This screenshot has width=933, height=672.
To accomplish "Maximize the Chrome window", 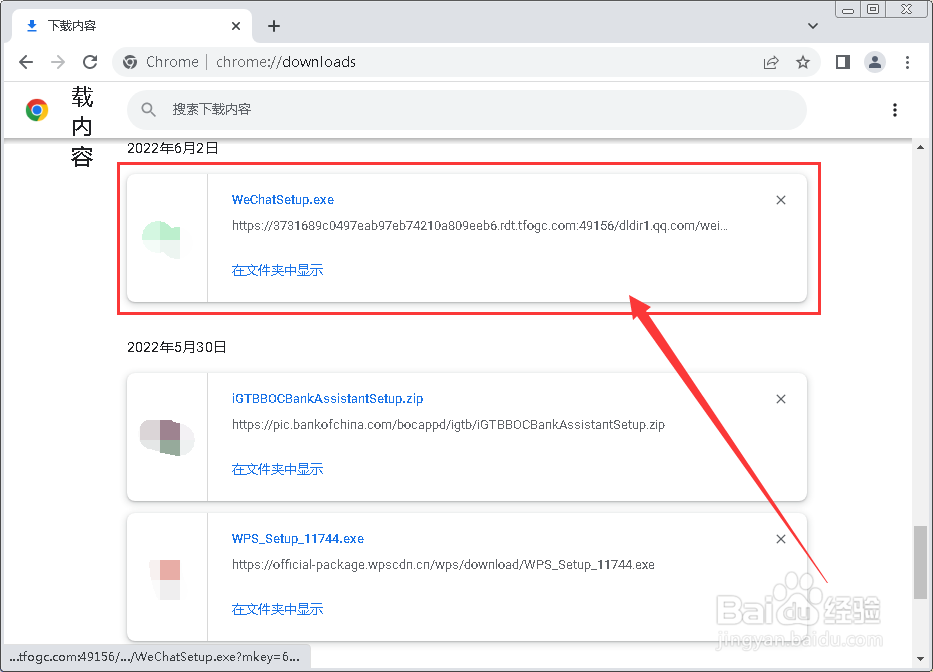I will point(873,10).
